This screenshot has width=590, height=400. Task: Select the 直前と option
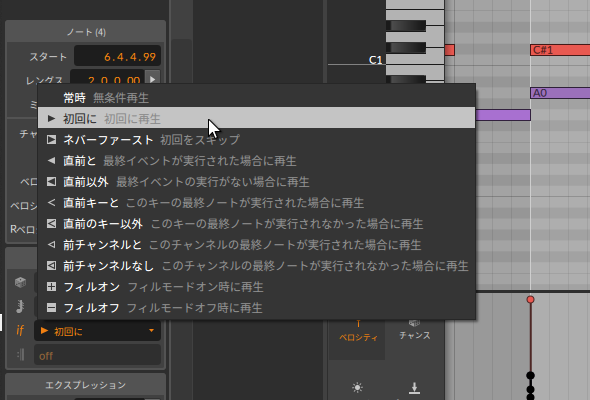pos(256,161)
